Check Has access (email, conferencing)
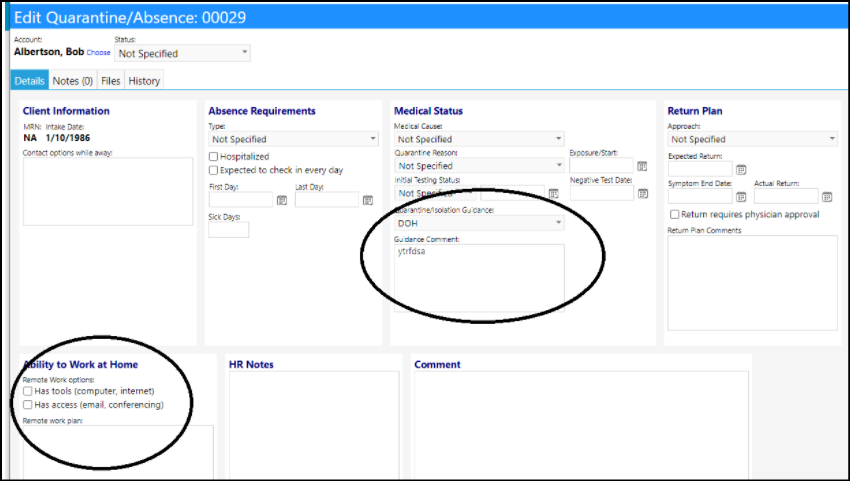850x481 pixels. tap(28, 405)
